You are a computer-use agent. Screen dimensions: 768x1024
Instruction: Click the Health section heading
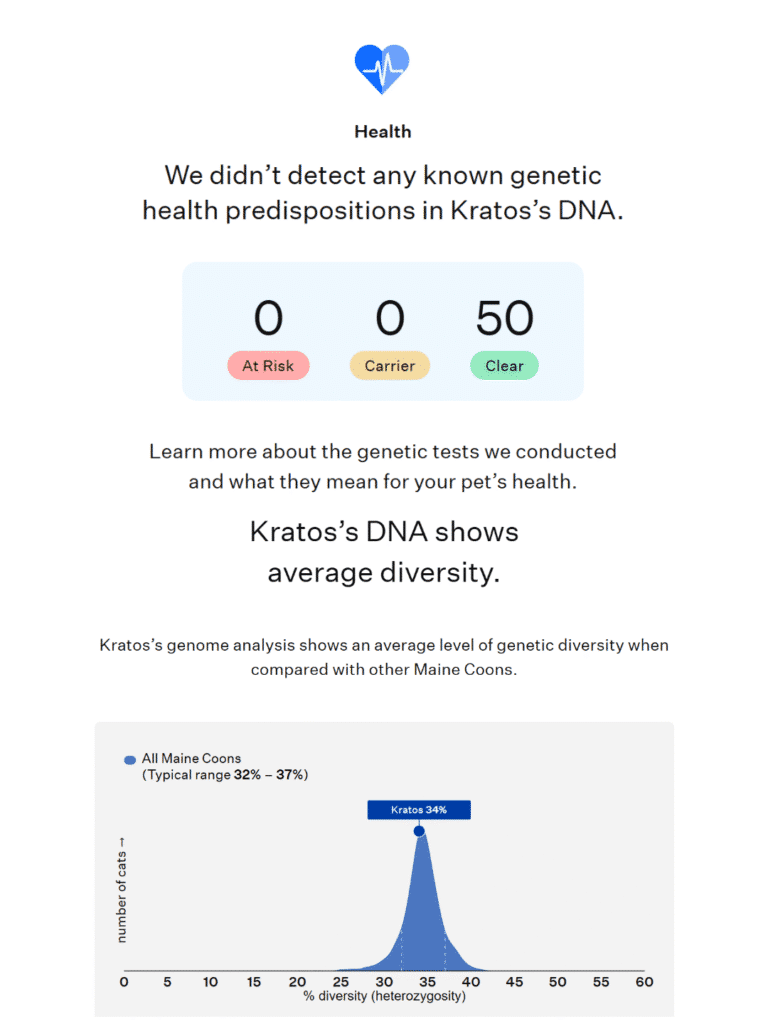[383, 132]
